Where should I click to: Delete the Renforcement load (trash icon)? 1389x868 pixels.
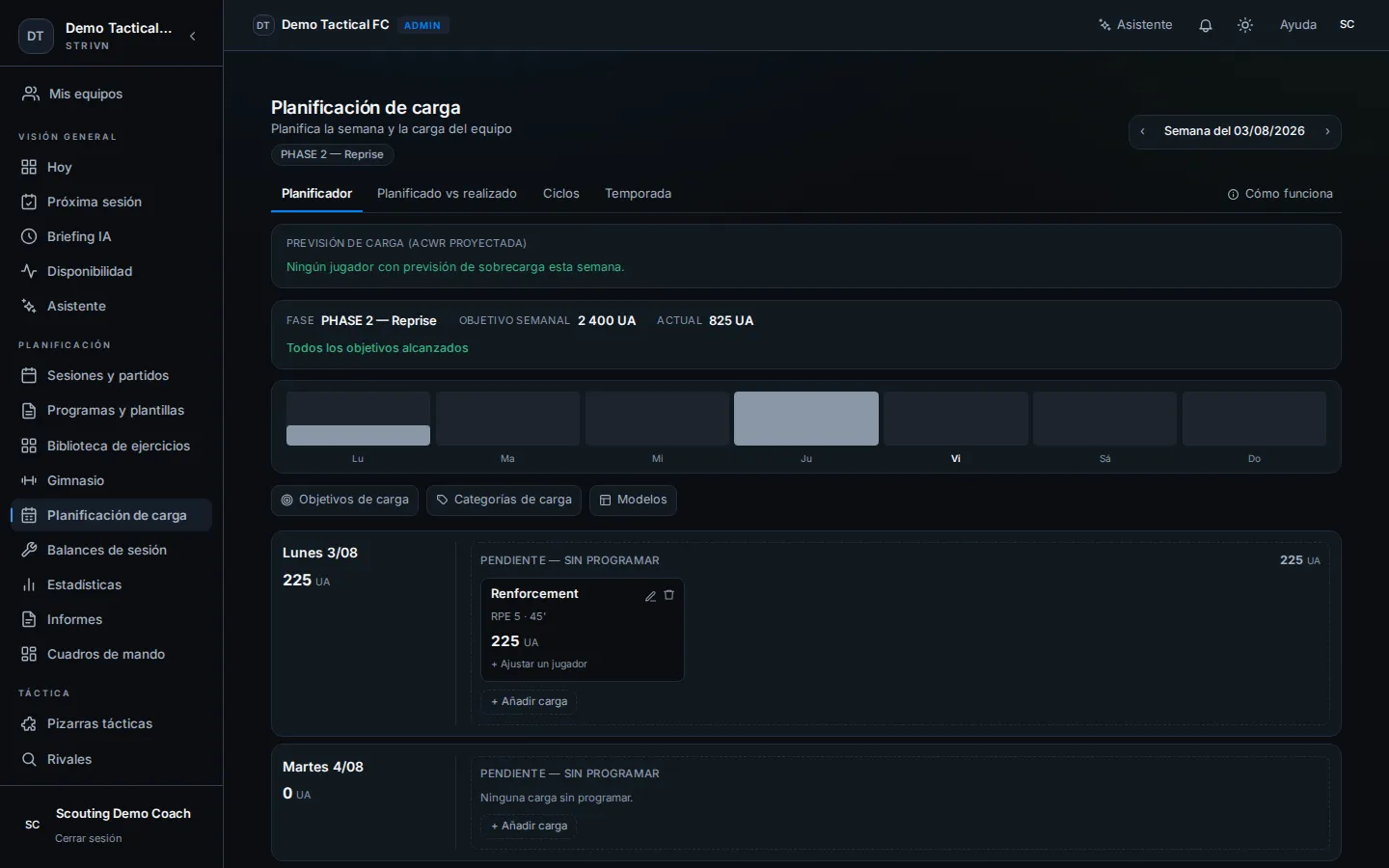point(669,595)
